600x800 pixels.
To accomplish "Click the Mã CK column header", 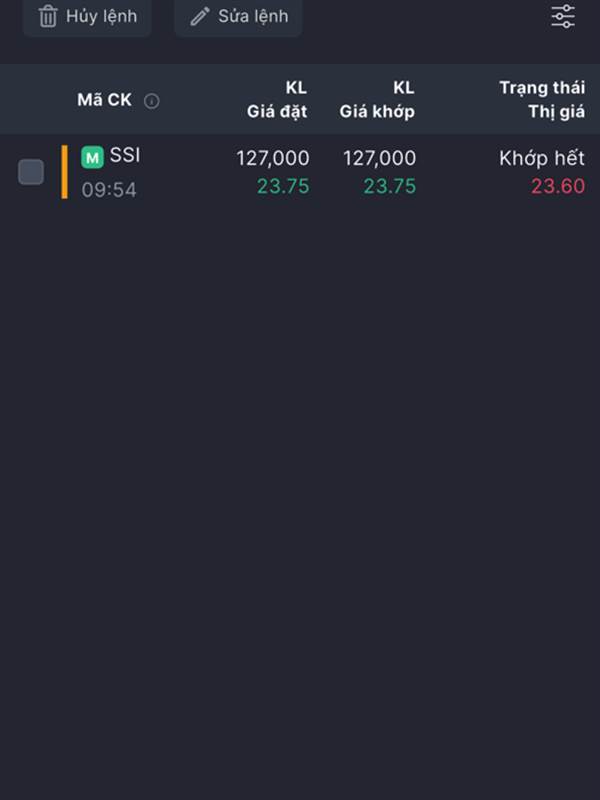I will tap(105, 100).
